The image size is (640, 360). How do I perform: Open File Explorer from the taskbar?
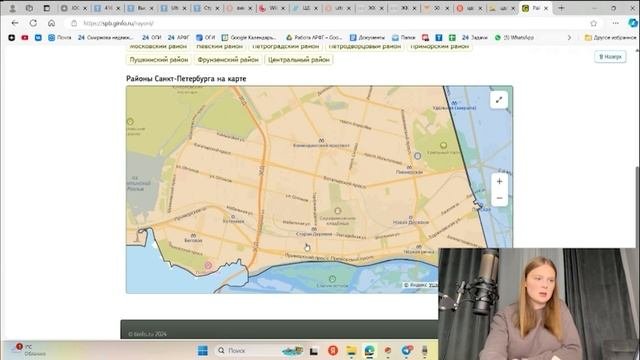click(351, 350)
